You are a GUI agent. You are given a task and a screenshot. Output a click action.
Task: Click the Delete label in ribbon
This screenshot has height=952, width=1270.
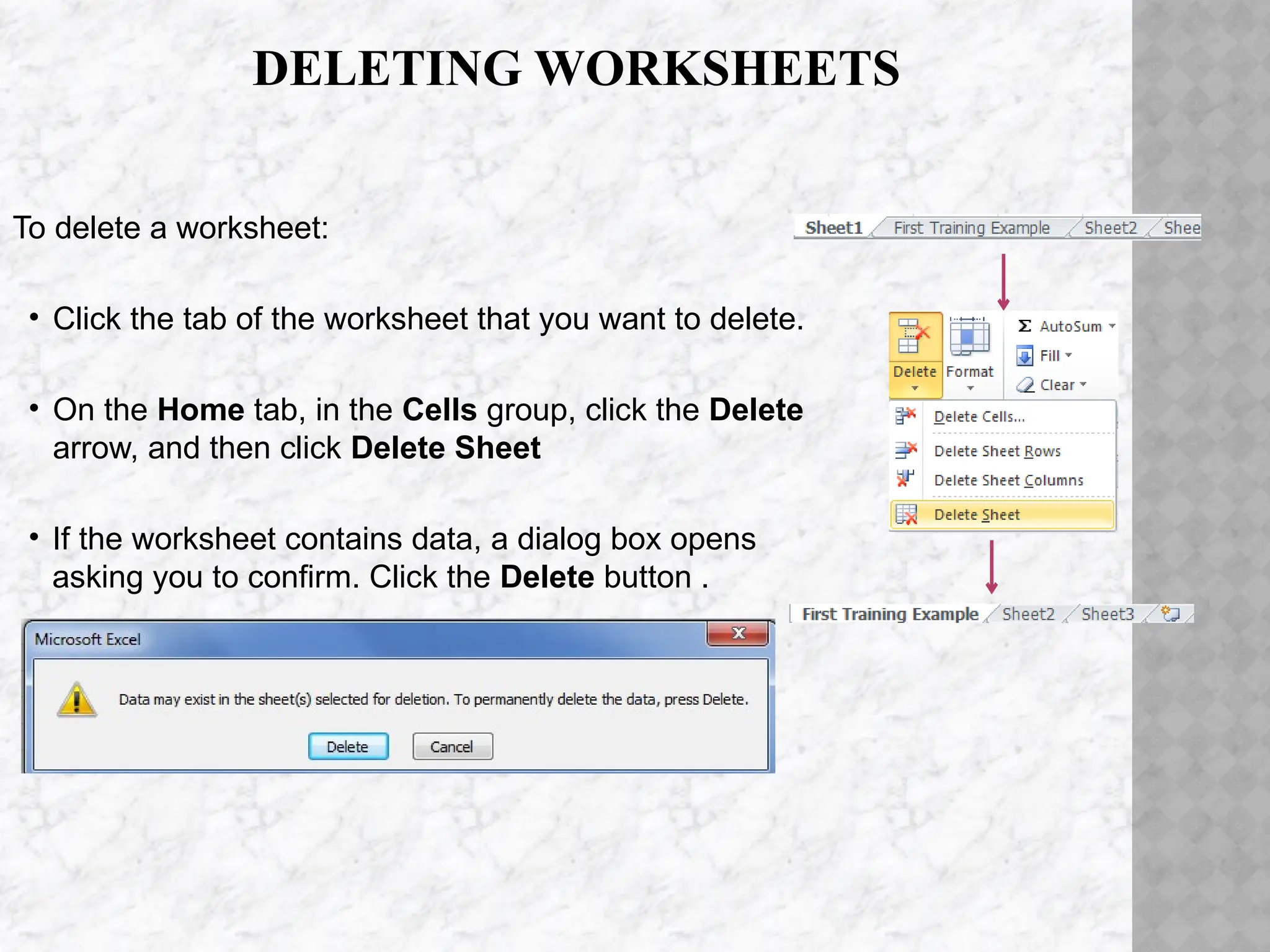[915, 371]
